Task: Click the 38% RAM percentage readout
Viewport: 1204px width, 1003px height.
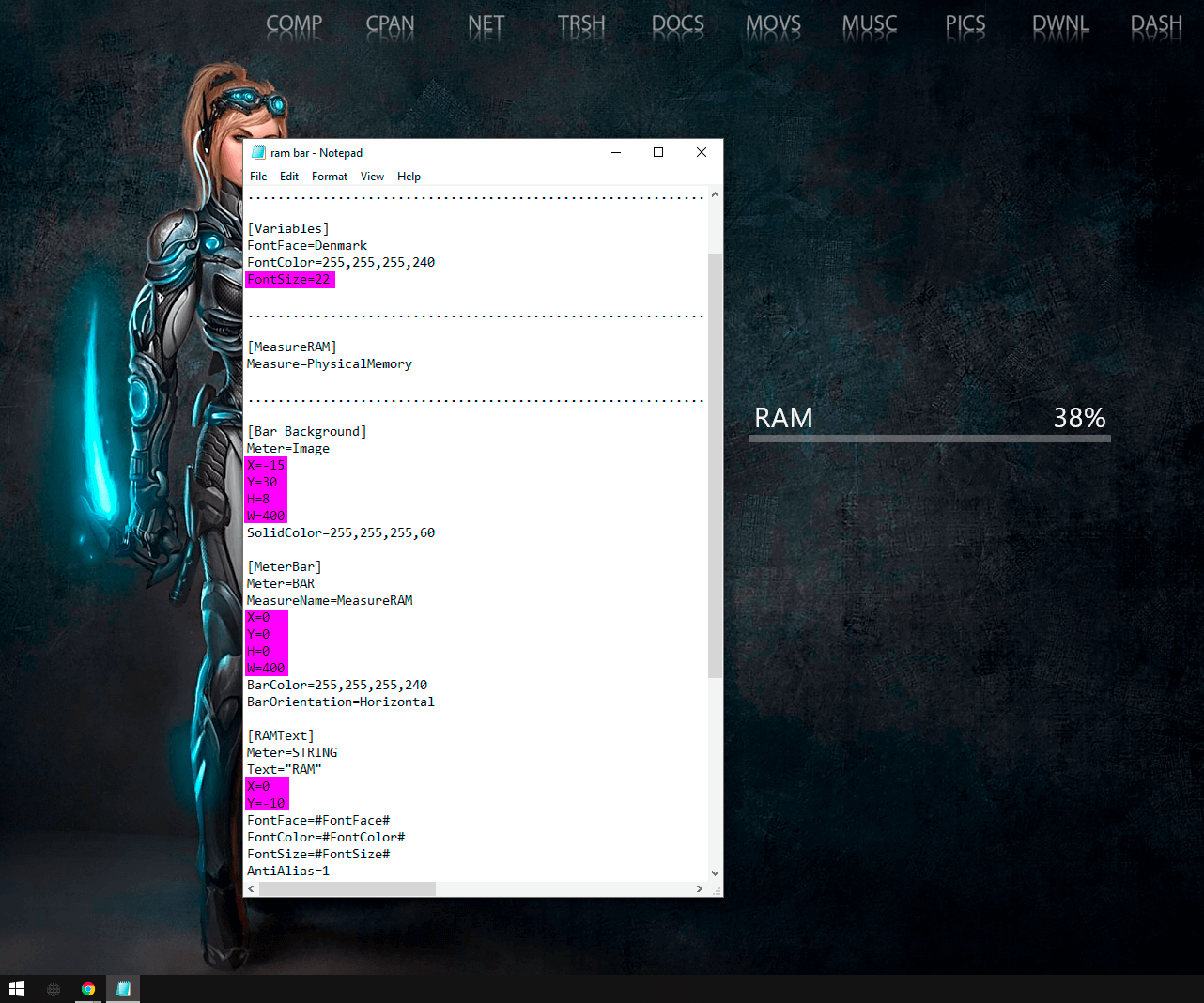Action: tap(1079, 418)
